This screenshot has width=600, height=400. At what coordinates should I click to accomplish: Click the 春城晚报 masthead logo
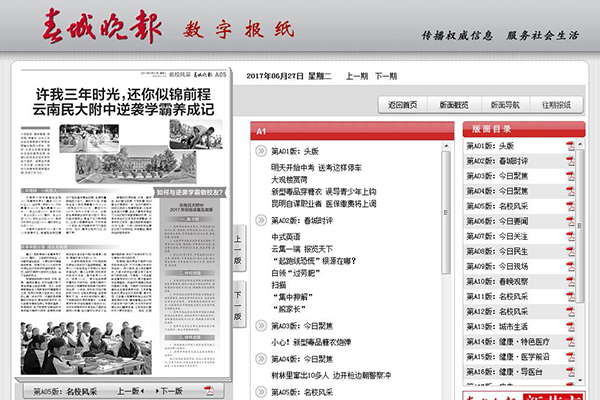tap(102, 26)
